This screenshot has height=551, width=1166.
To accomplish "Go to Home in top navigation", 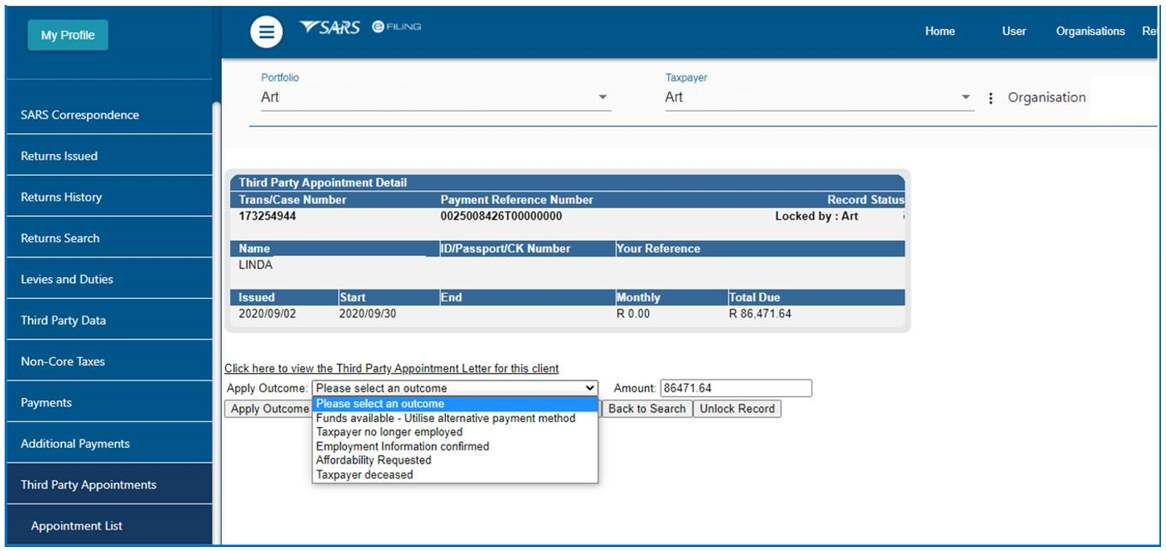I will click(x=939, y=31).
